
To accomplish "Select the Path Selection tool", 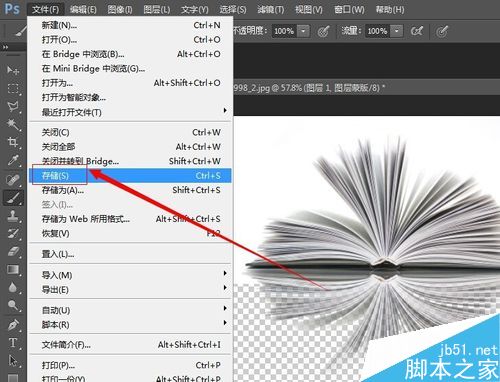I will [13, 361].
